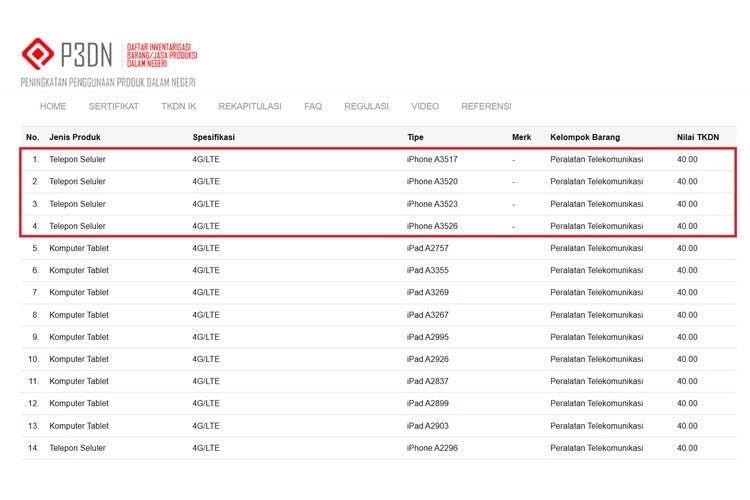The height and width of the screenshot is (500, 750).
Task: Sort by the Nilai TKDN column header
Action: pos(697,137)
